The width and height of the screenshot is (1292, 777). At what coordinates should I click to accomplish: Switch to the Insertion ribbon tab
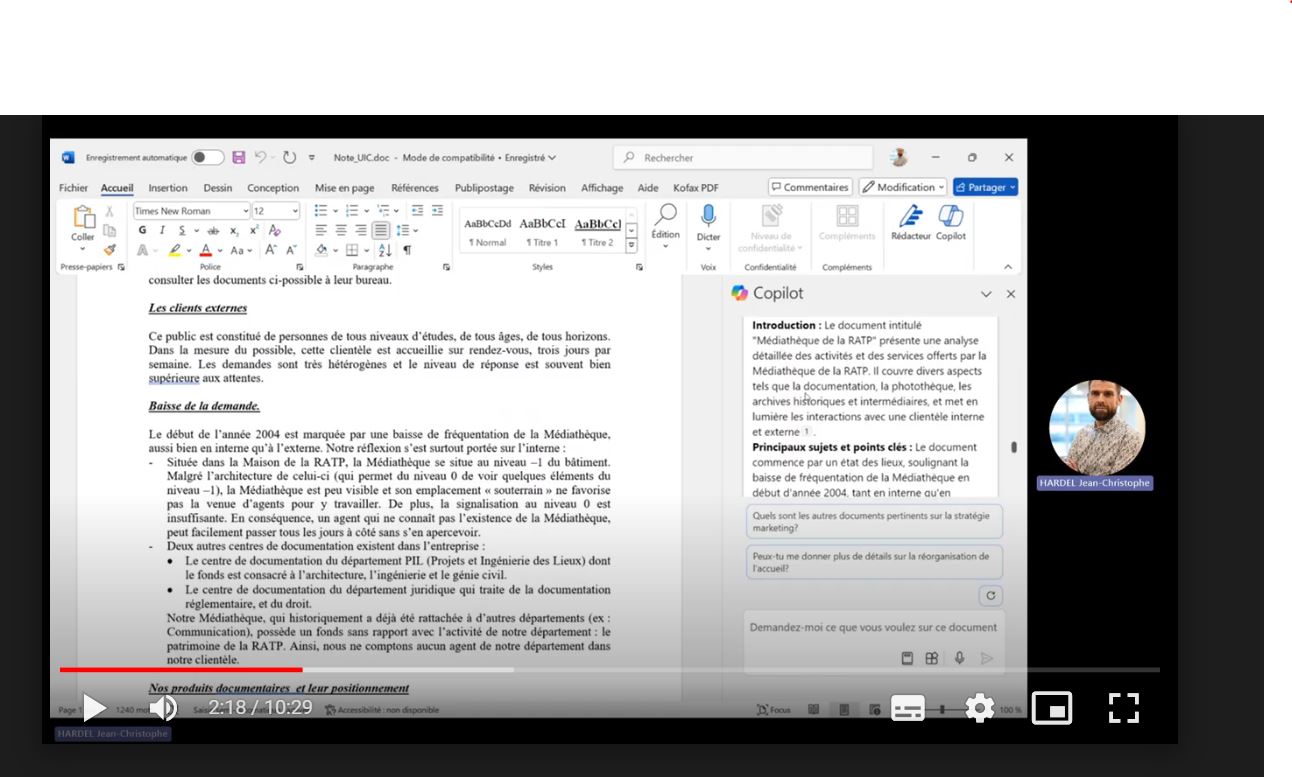click(x=168, y=188)
